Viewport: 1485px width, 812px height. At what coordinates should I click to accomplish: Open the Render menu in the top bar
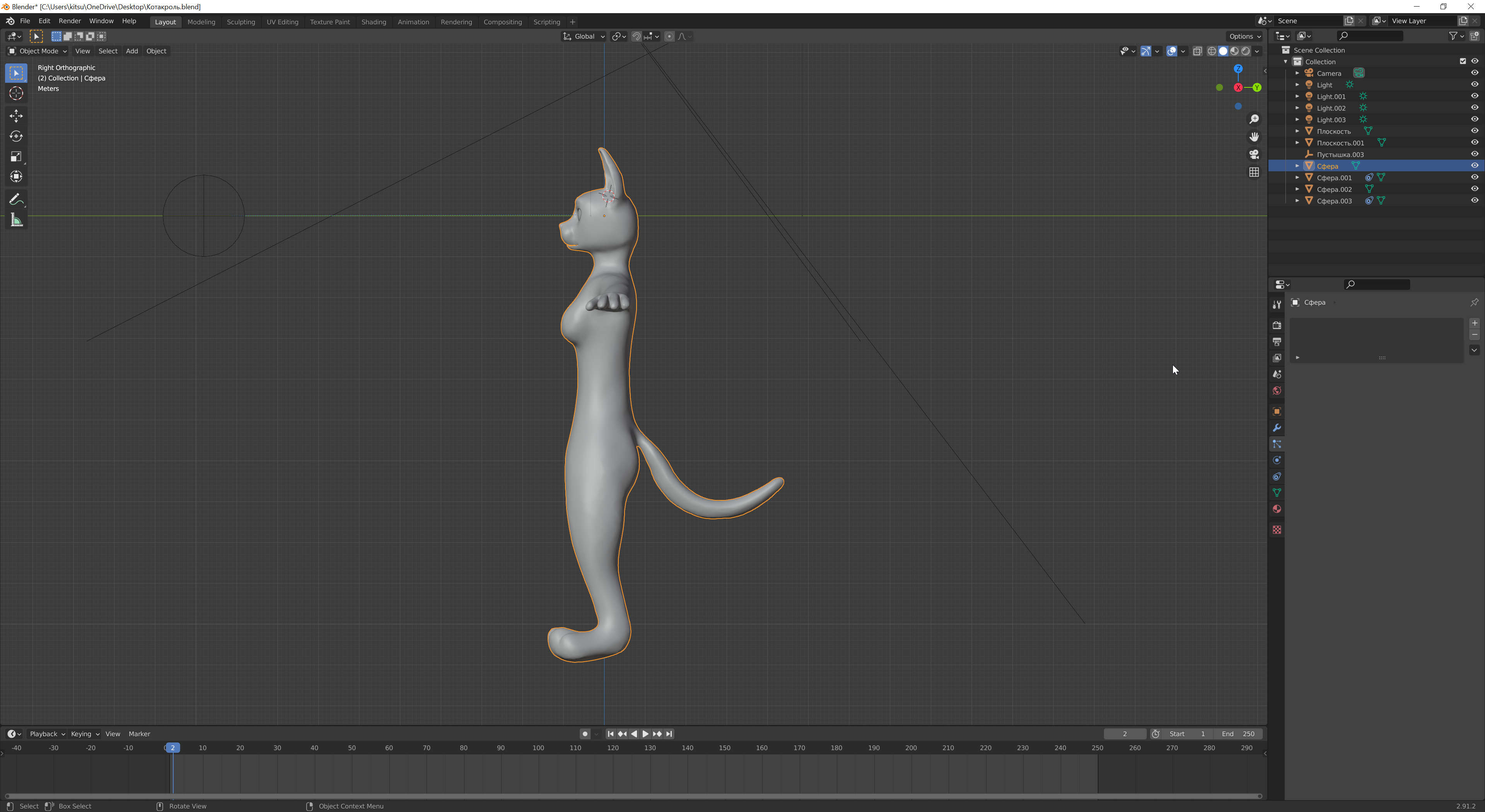(70, 21)
